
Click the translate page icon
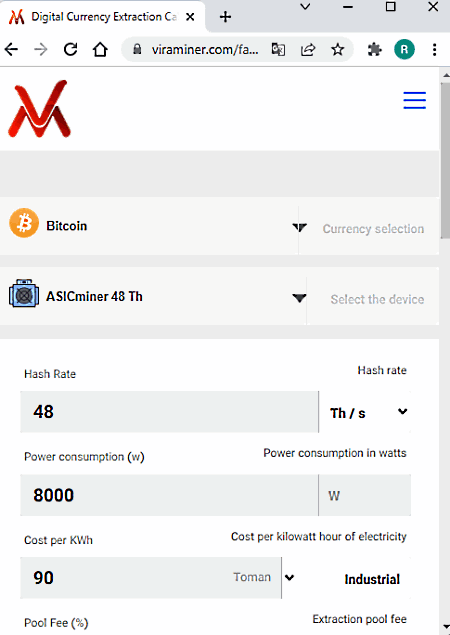[278, 50]
